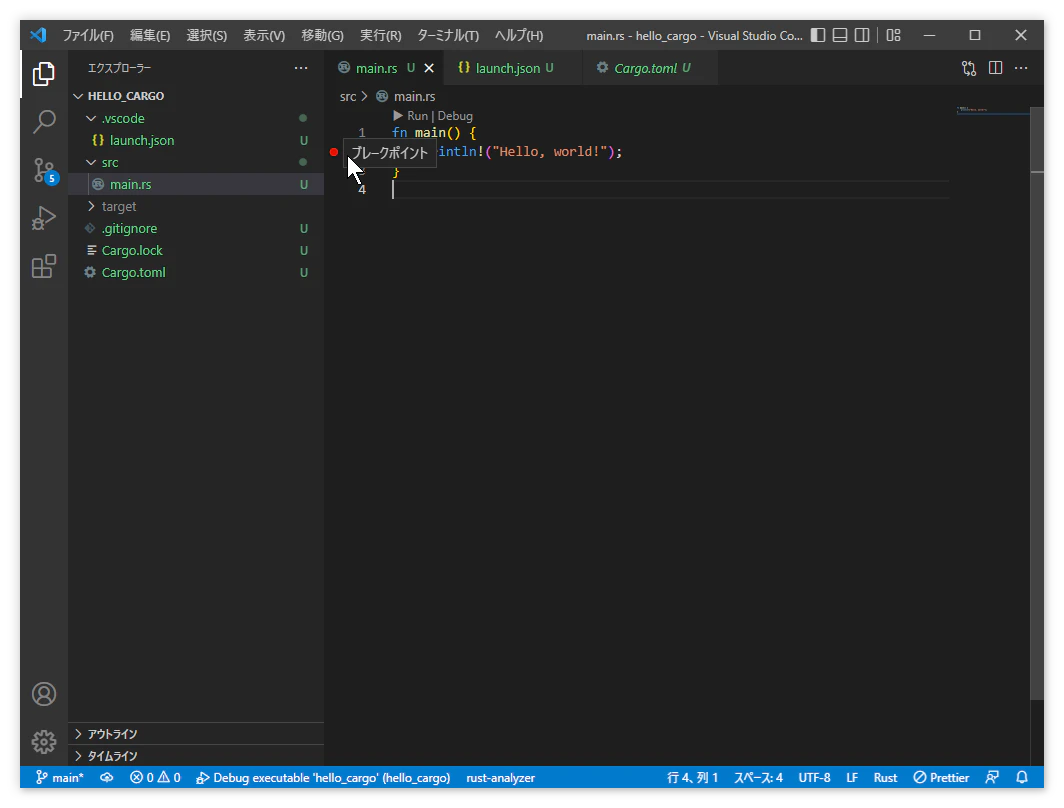Open Cargo.toml in the explorer tree
Viewport: 1064px width, 808px height.
[196, 273]
